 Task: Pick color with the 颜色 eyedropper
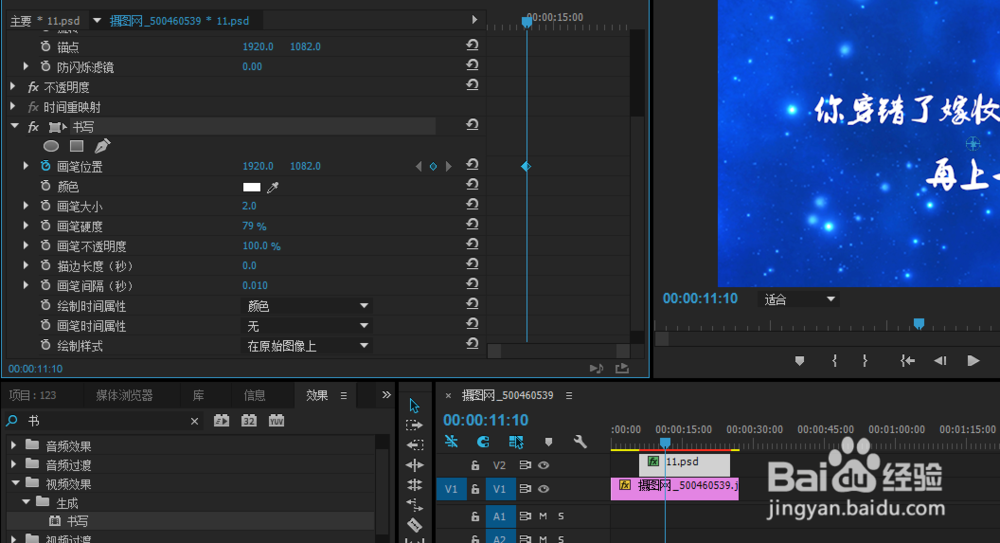[x=273, y=187]
